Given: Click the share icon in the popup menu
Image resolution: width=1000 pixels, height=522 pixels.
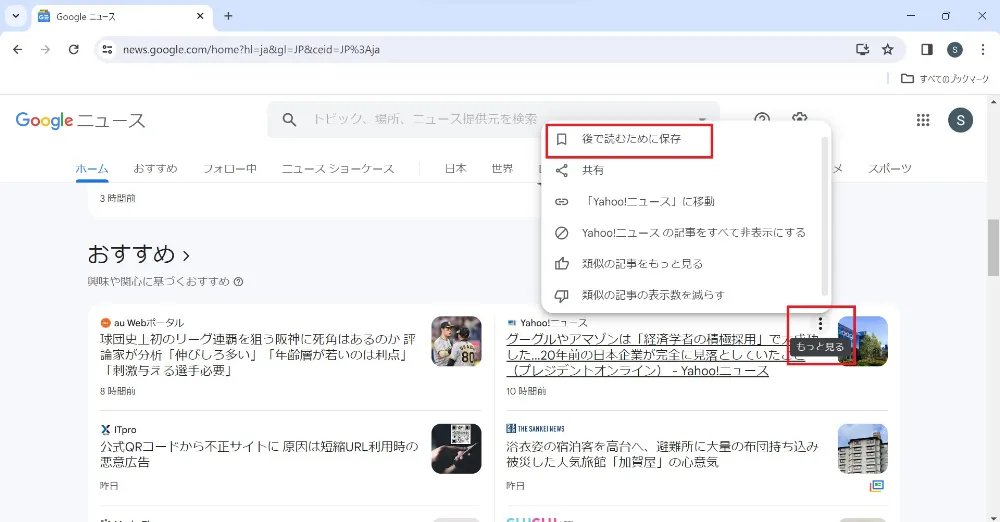Looking at the screenshot, I should pos(561,170).
